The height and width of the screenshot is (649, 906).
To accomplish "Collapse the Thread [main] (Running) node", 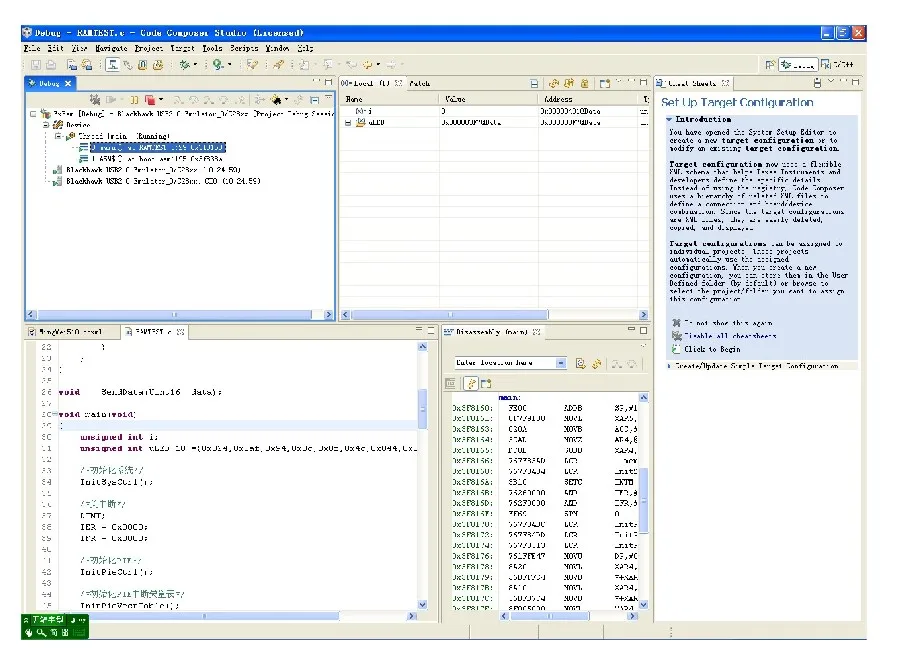I will (58, 136).
